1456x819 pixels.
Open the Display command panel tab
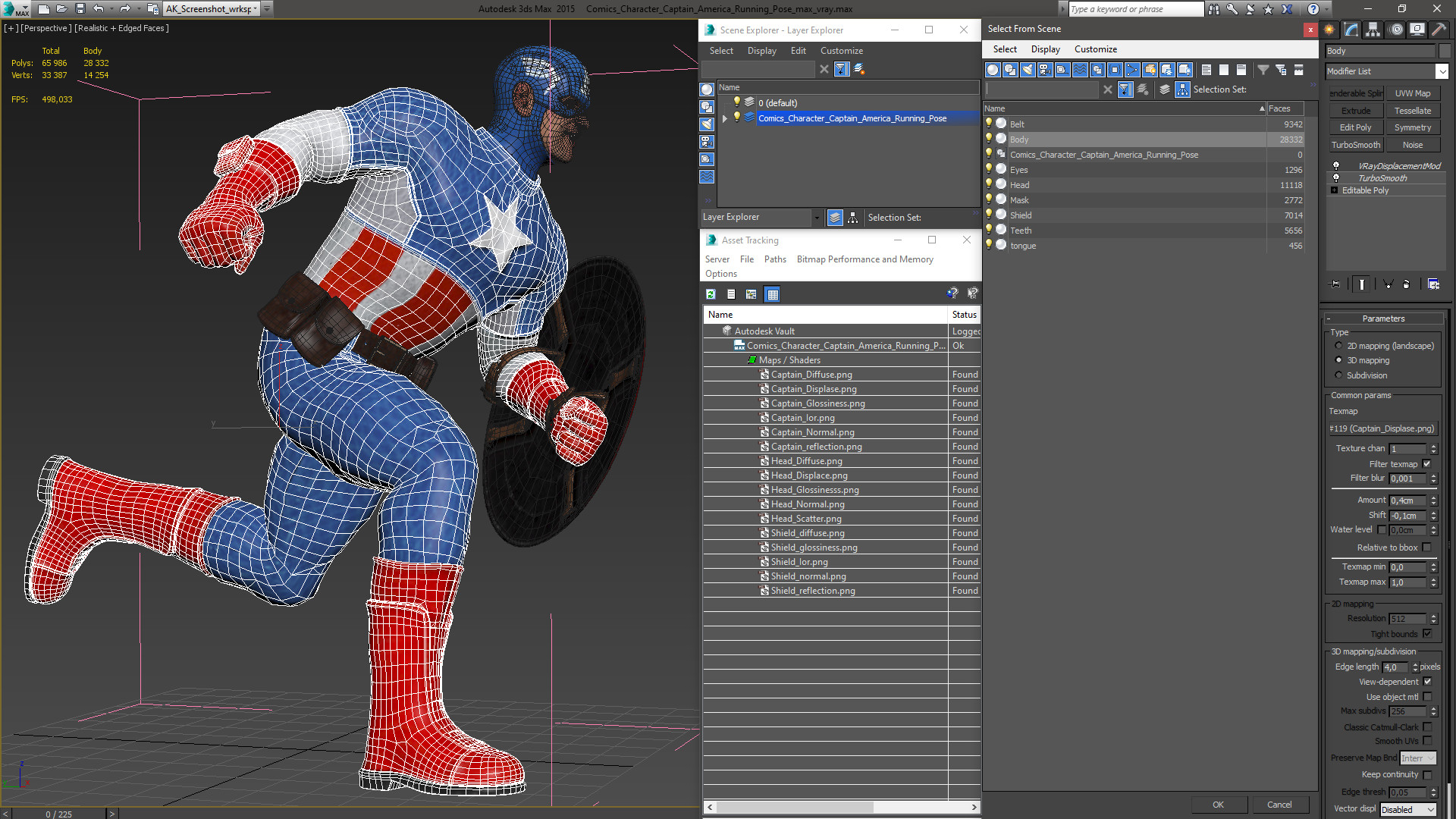pos(1417,30)
